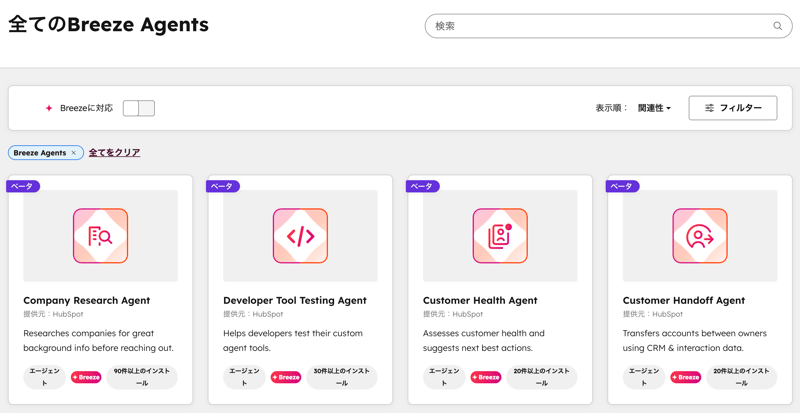Image resolution: width=800 pixels, height=413 pixels.
Task: Click the Developer Tool Testing Agent code icon
Action: [300, 236]
